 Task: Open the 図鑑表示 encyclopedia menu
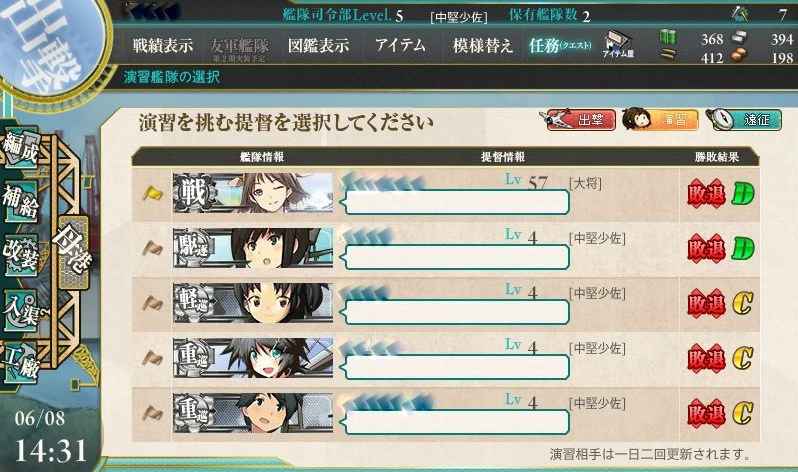[319, 46]
